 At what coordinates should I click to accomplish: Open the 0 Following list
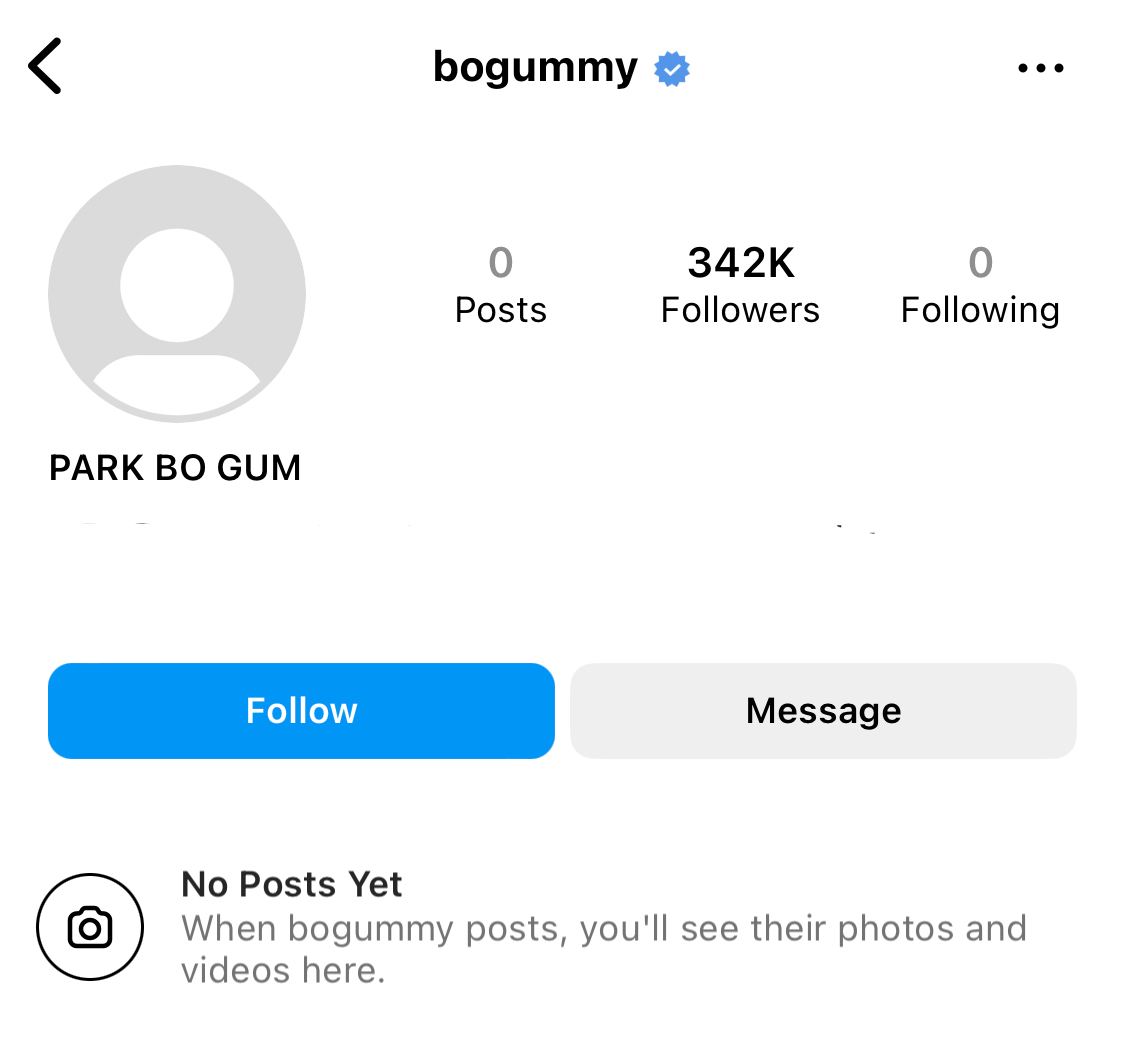980,285
